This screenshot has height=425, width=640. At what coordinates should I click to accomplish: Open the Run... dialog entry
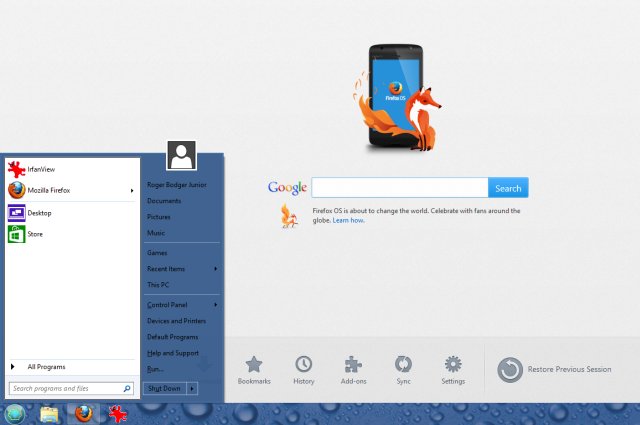(x=155, y=369)
